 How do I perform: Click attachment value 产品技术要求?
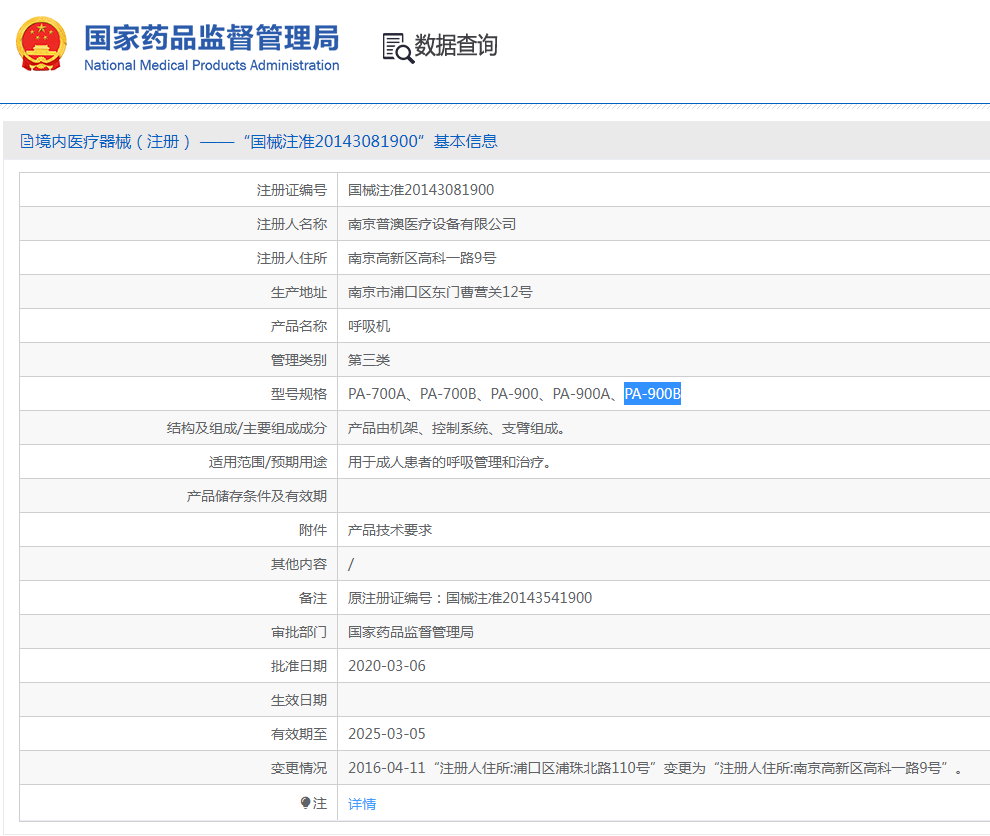click(390, 530)
